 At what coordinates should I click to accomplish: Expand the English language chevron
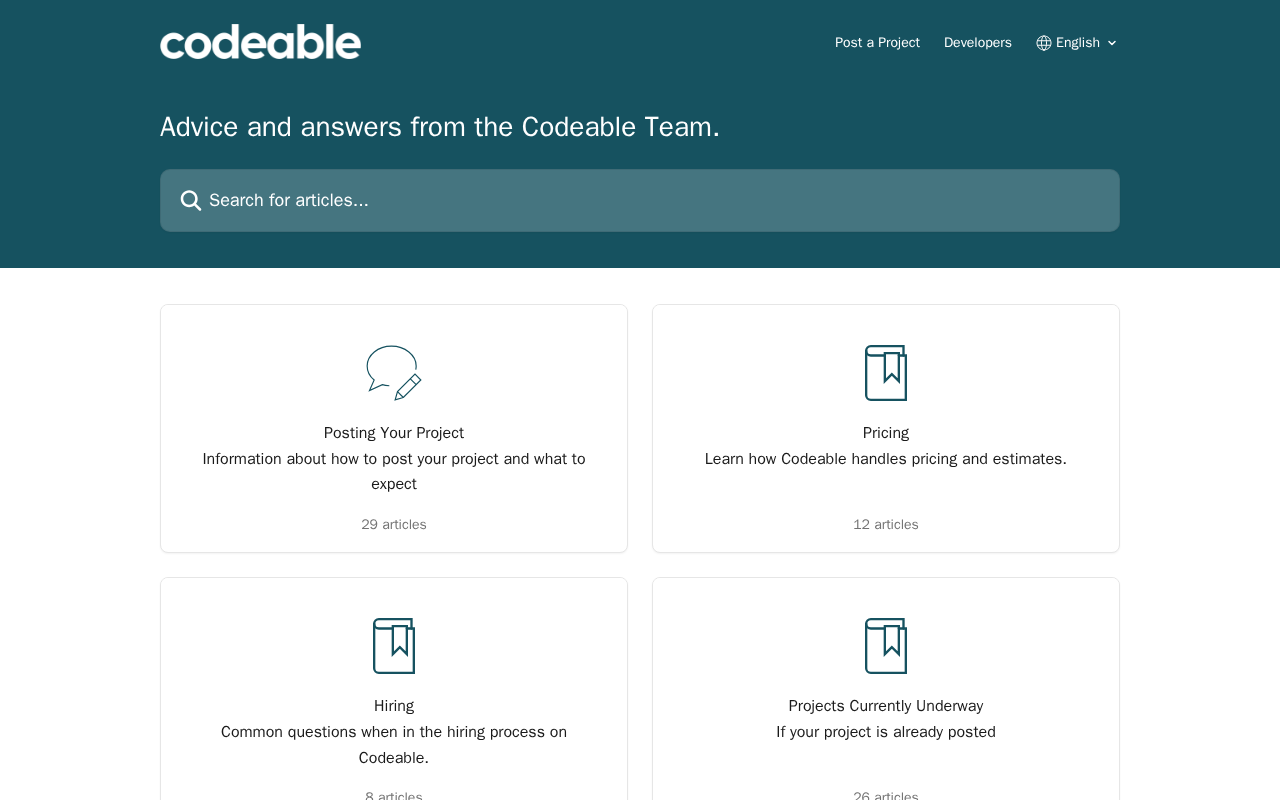(x=1111, y=43)
